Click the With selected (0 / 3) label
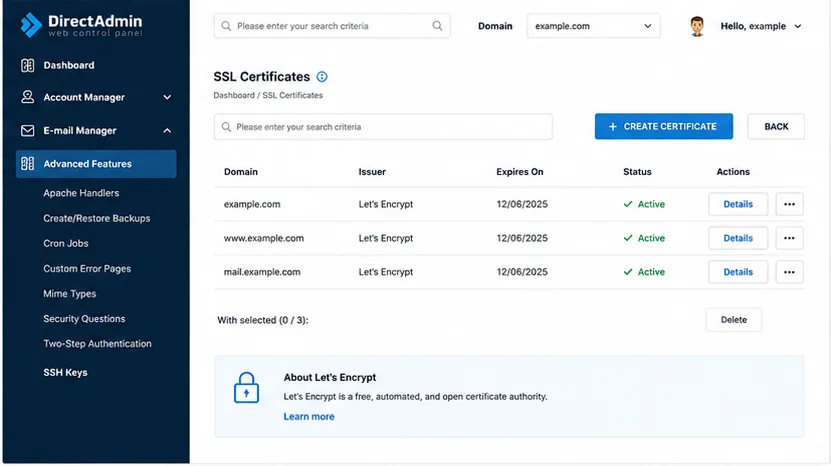The image size is (831, 466). tap(262, 320)
